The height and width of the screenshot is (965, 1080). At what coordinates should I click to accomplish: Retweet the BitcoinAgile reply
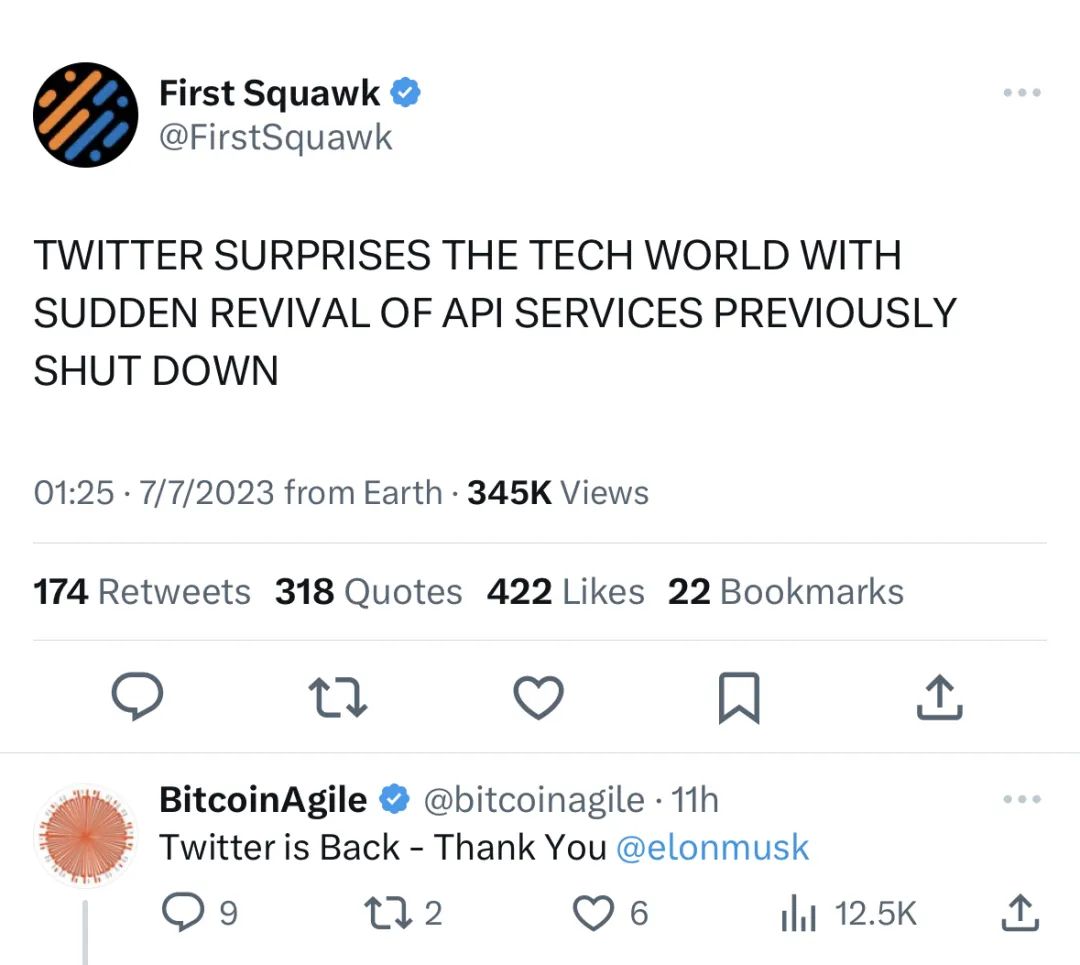pos(390,912)
